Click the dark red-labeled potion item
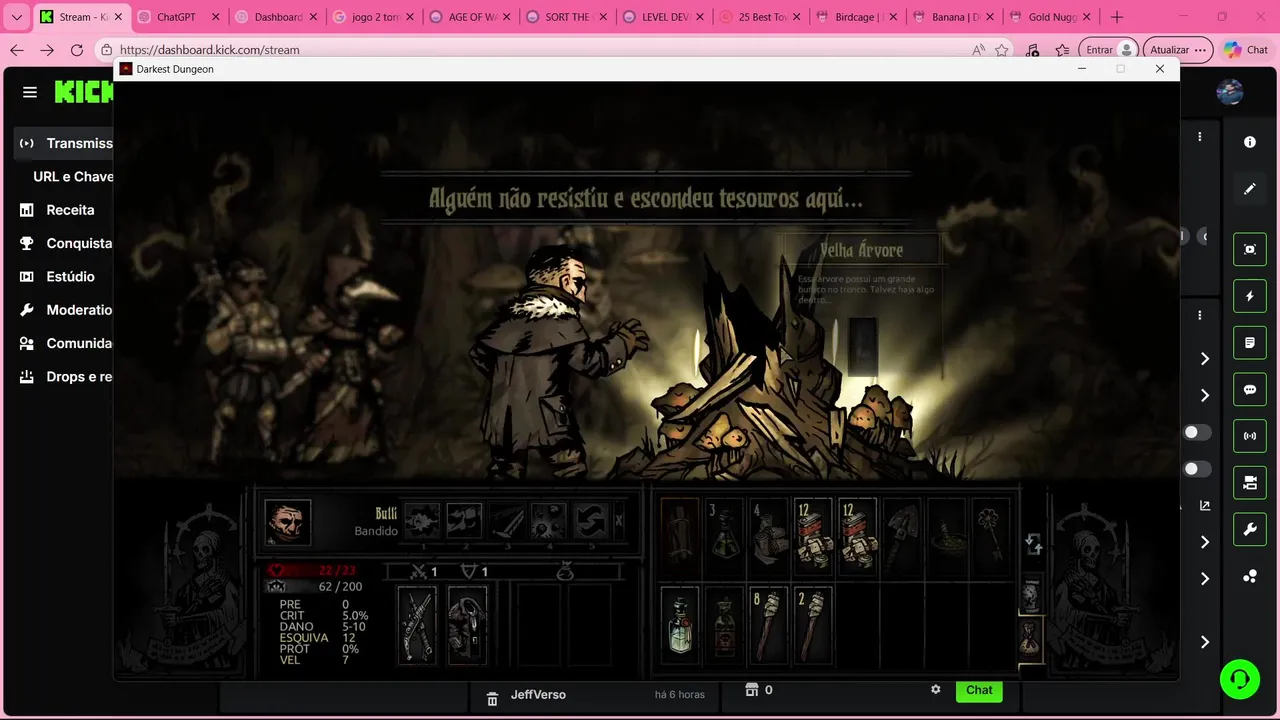 [x=725, y=626]
